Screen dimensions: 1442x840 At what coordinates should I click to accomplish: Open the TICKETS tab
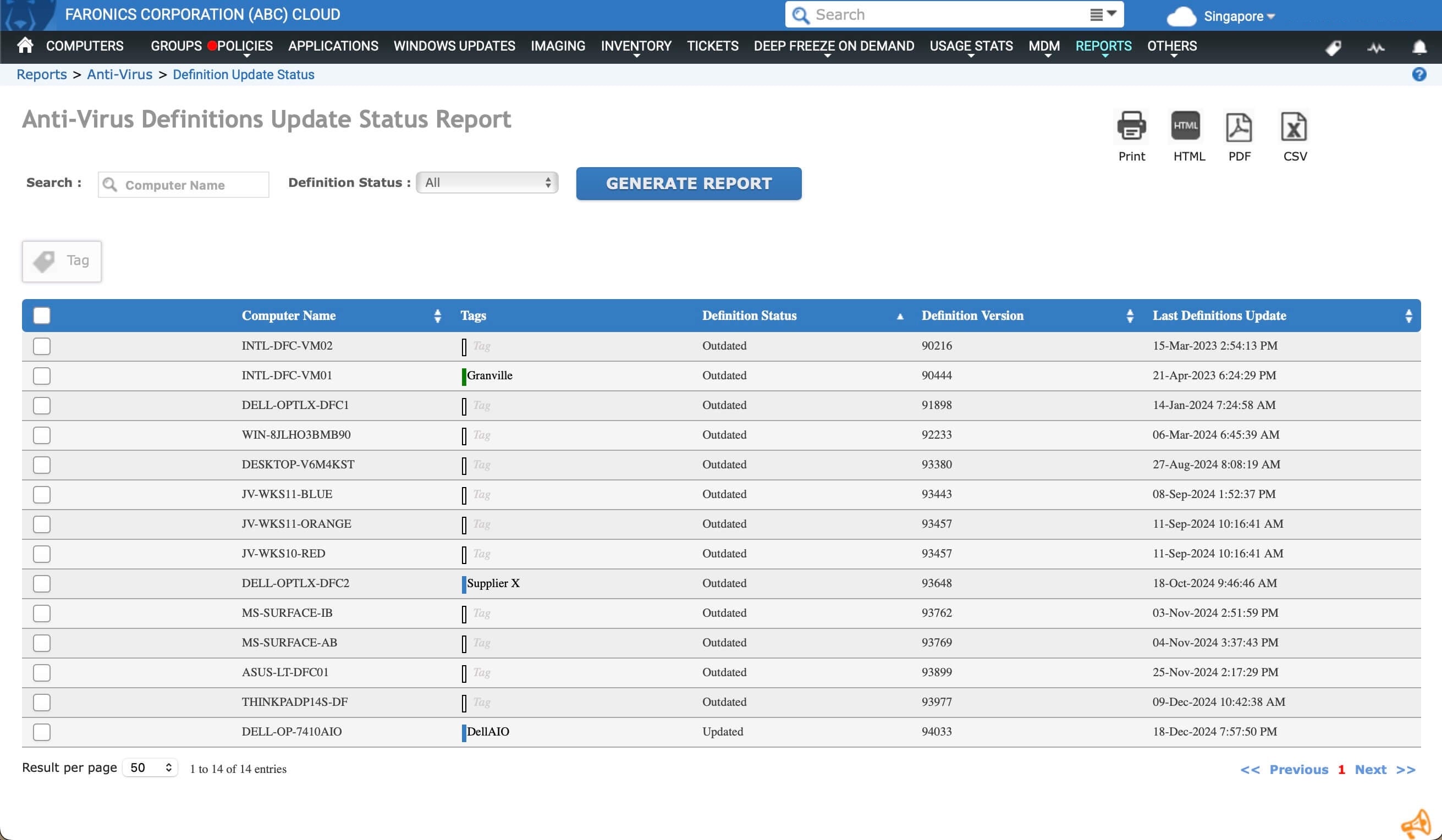coord(712,46)
